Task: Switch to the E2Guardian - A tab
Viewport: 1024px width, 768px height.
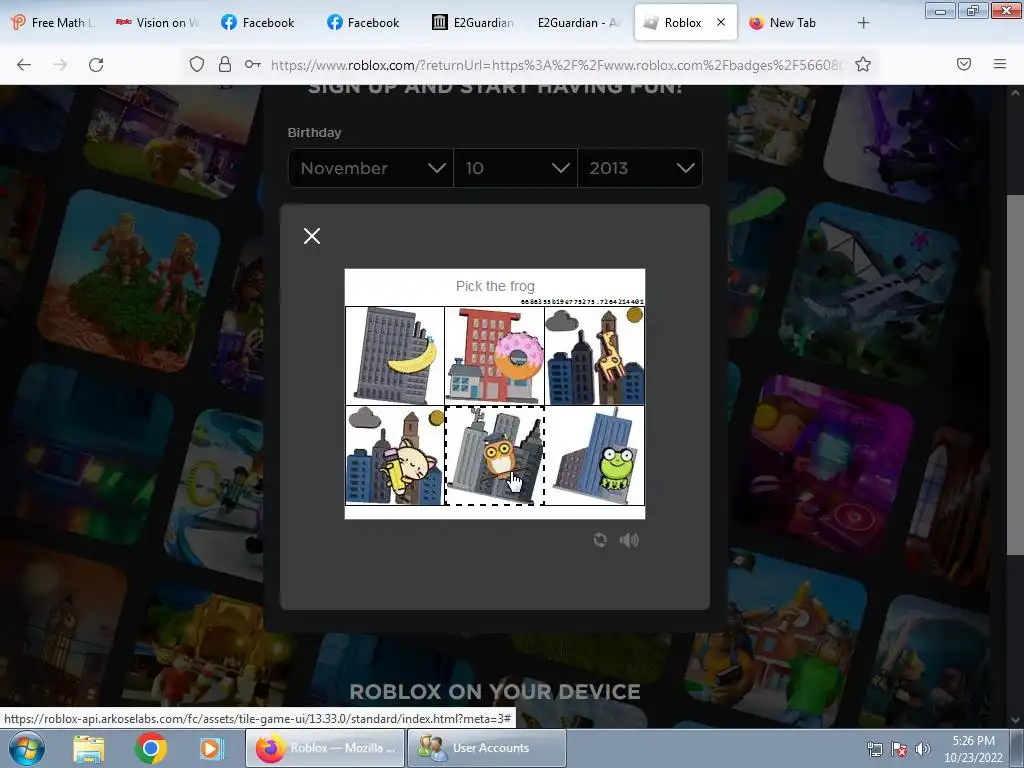Action: [x=579, y=23]
